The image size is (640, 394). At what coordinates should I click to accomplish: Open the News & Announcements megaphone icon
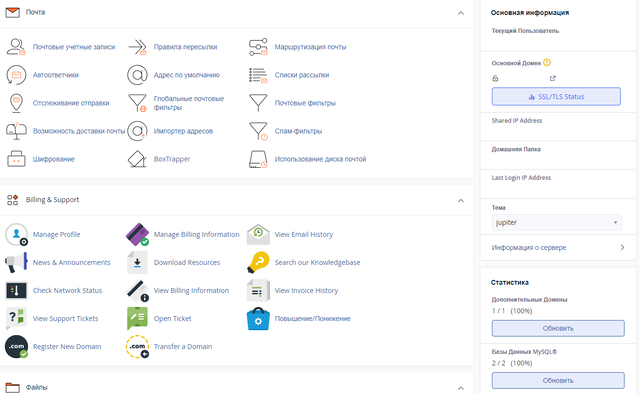16,263
